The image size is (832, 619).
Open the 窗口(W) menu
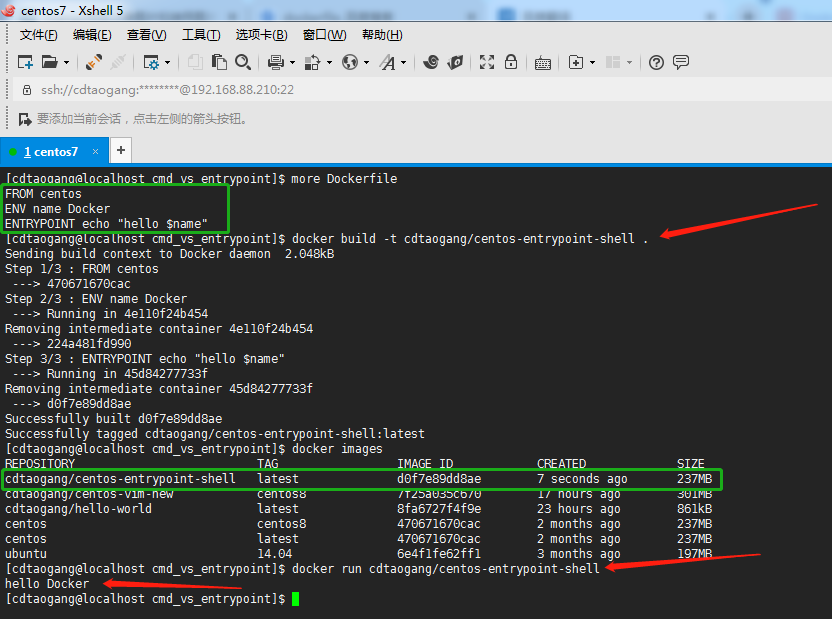(324, 35)
